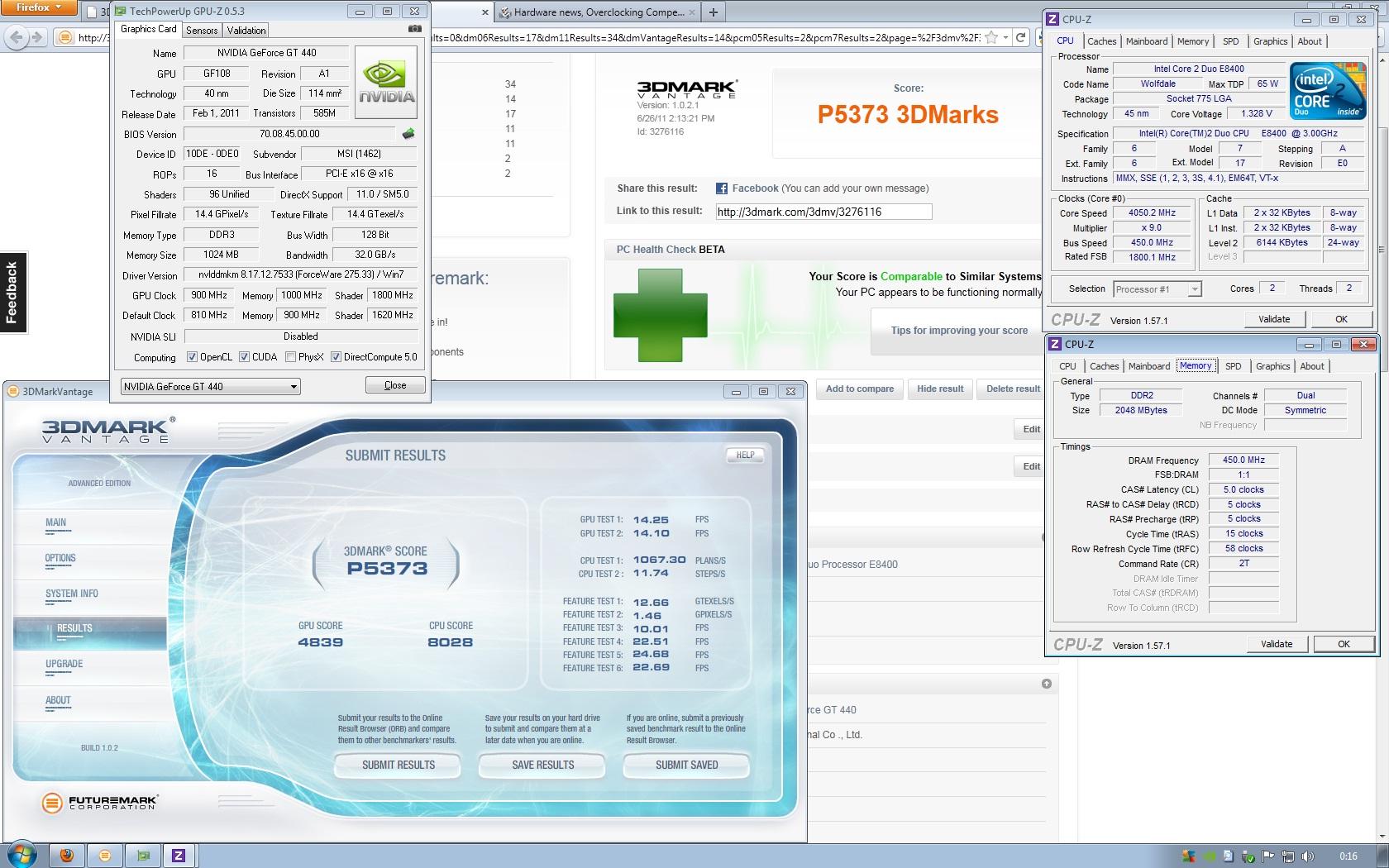
Task: Click the NVIDIA logo in GPU-Z
Action: point(386,83)
